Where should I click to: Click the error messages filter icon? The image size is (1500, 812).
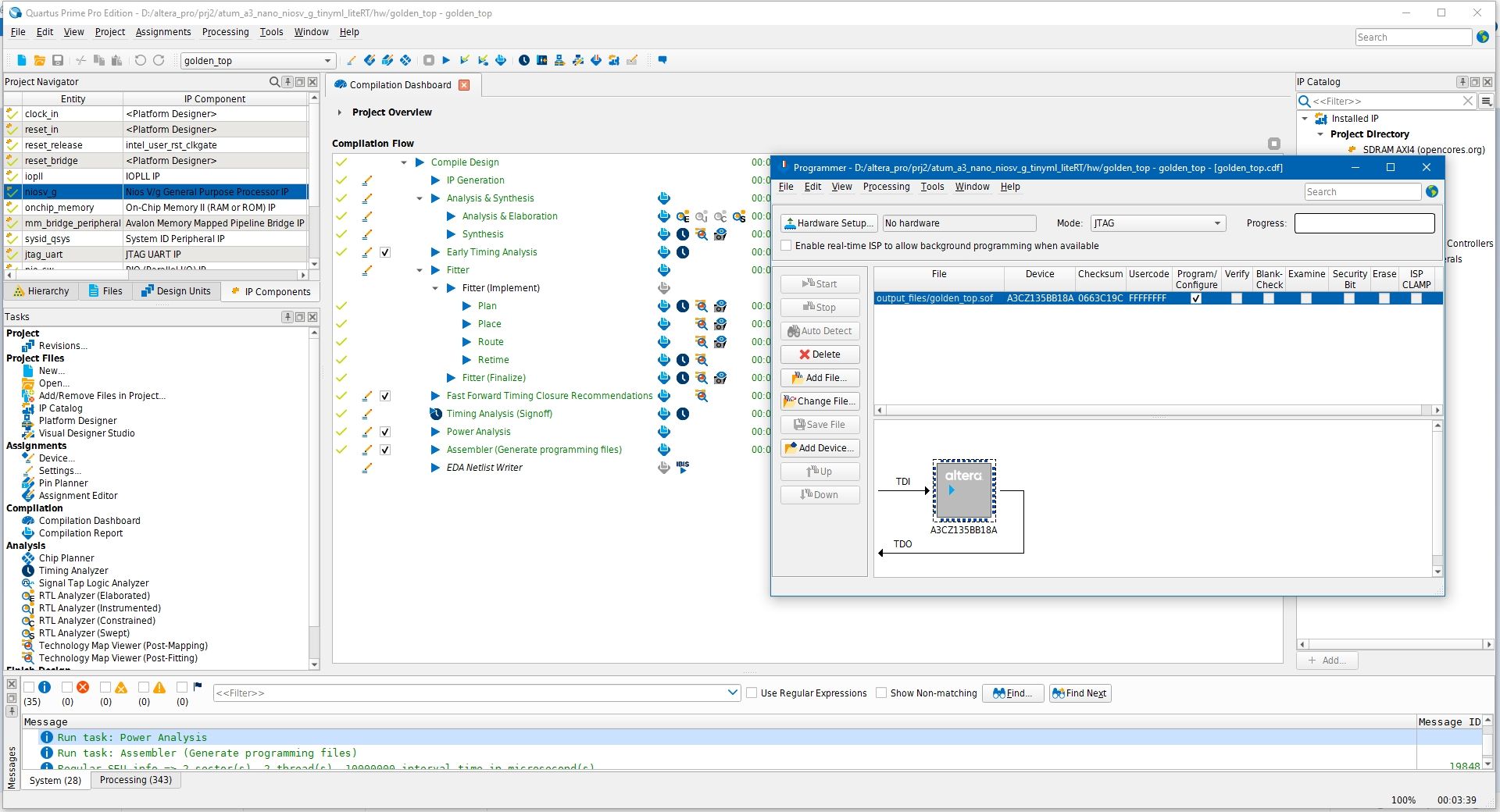[83, 687]
